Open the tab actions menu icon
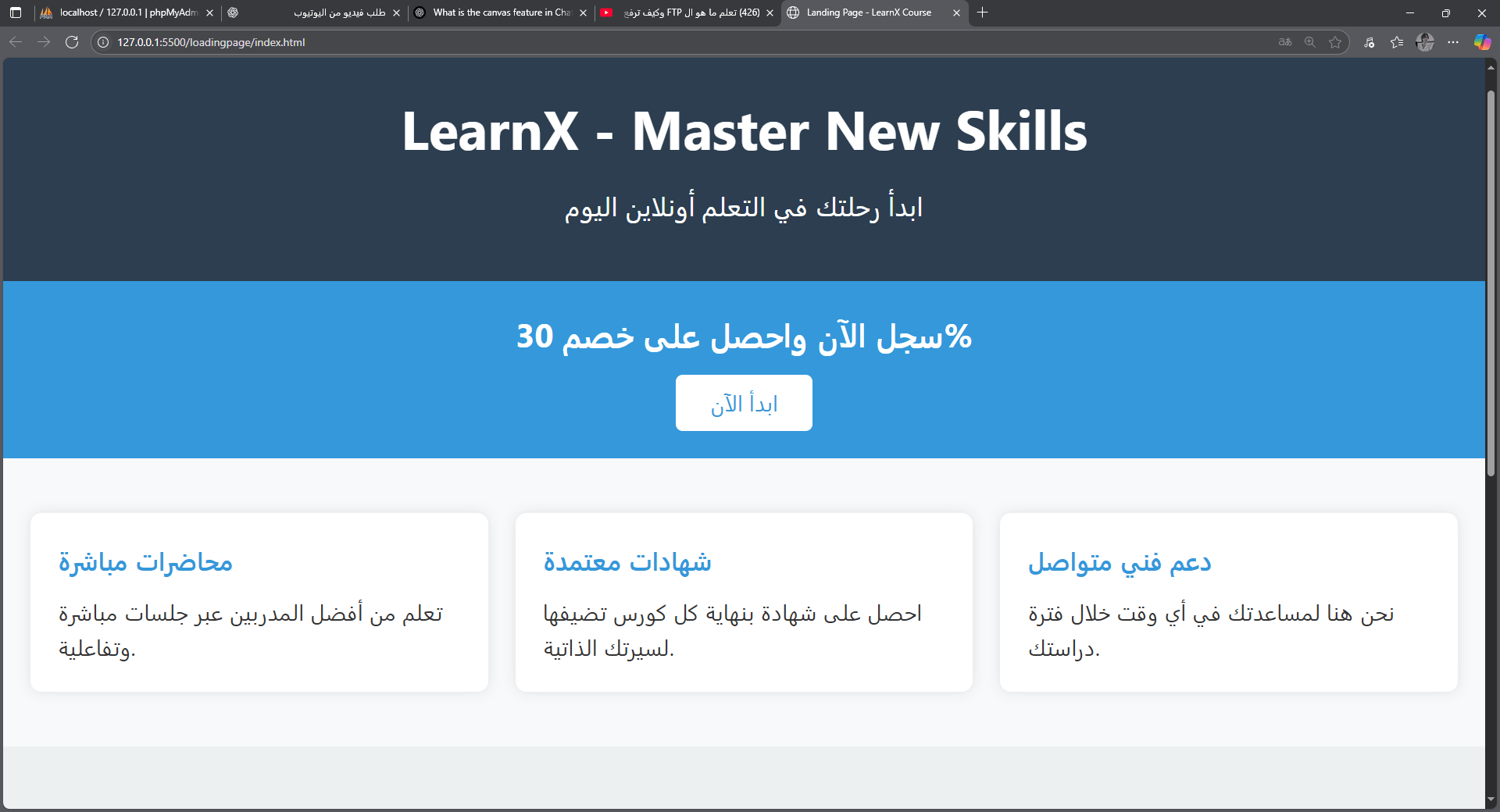 [x=16, y=12]
